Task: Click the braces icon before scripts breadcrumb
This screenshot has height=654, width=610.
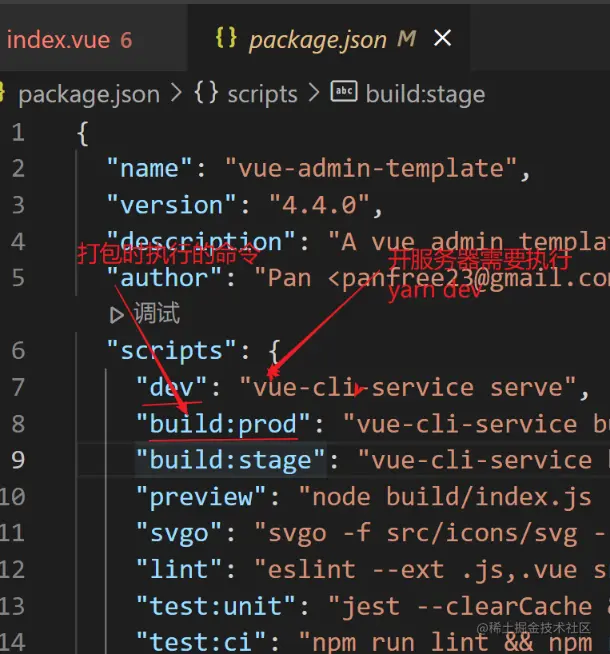Action: click(x=206, y=93)
